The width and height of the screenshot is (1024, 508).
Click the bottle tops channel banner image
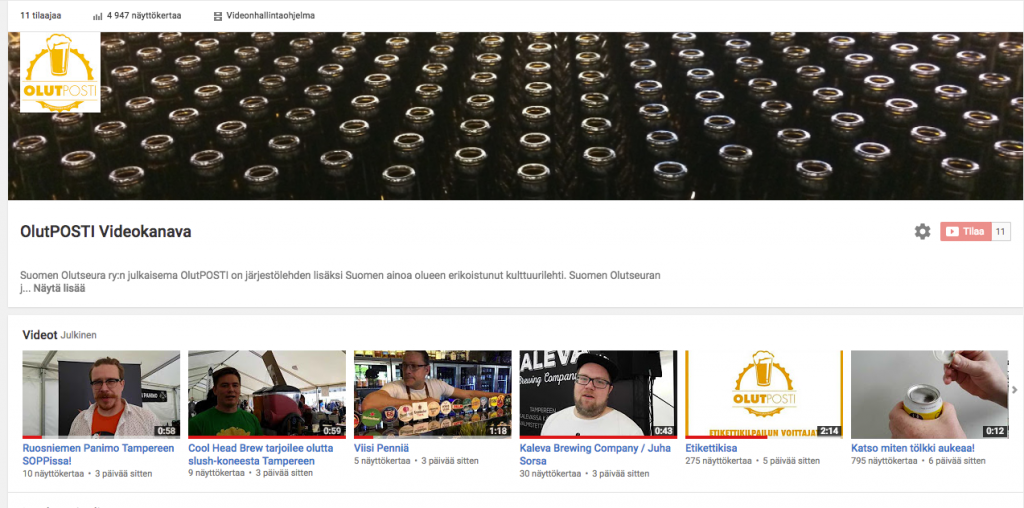(516, 116)
